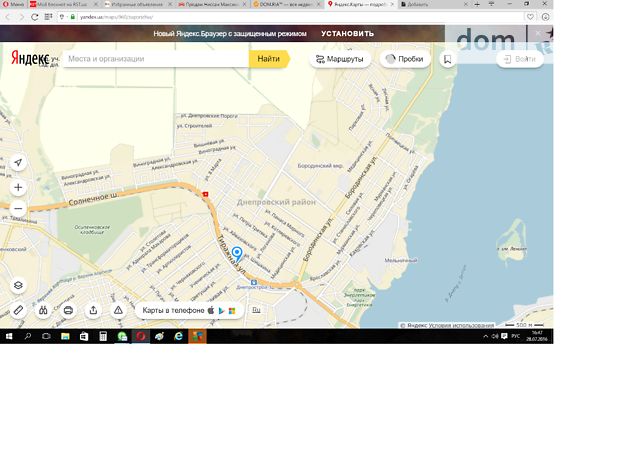
Task: Open Маршруты route planner
Action: 340,59
